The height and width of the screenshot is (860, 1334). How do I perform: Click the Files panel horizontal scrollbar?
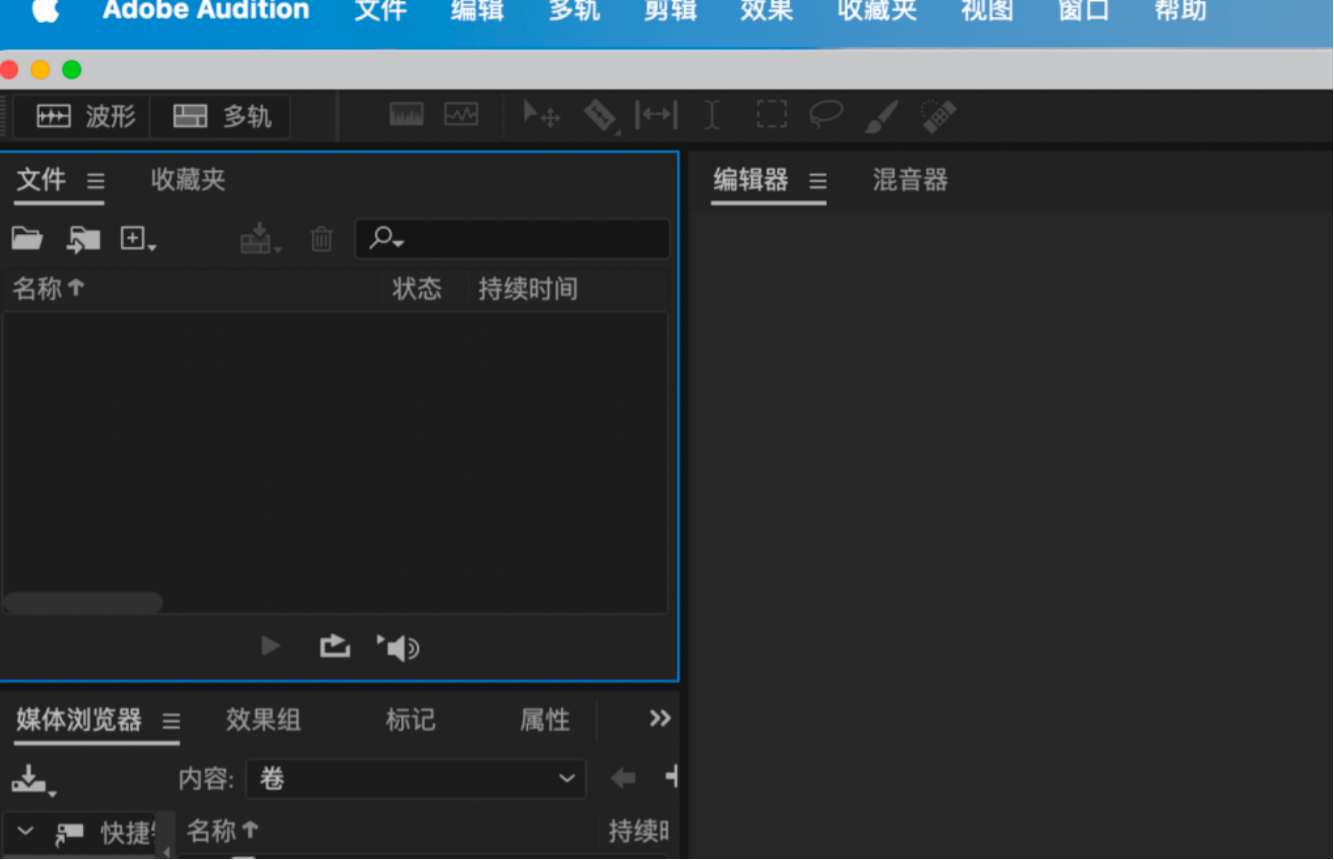(x=83, y=602)
